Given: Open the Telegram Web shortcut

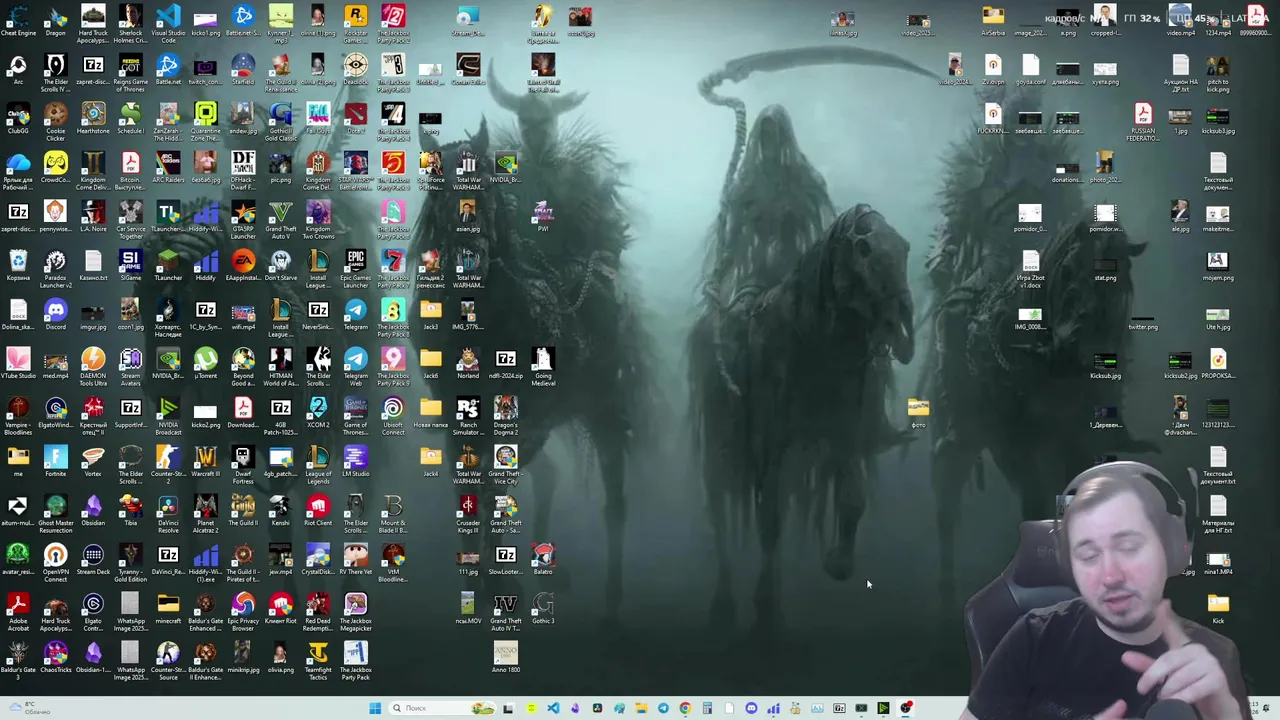Looking at the screenshot, I should coord(355,366).
